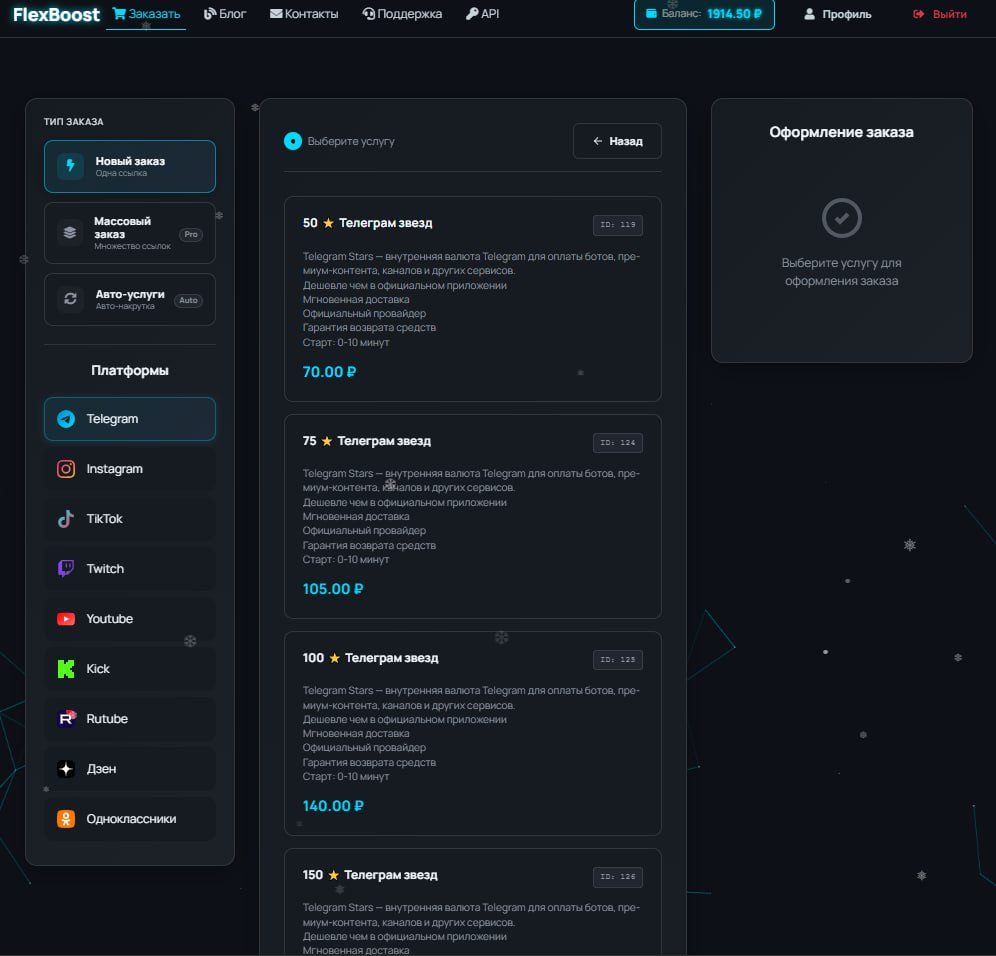Viewport: 996px width, 956px height.
Task: Click the Youtube play icon
Action: tap(66, 619)
